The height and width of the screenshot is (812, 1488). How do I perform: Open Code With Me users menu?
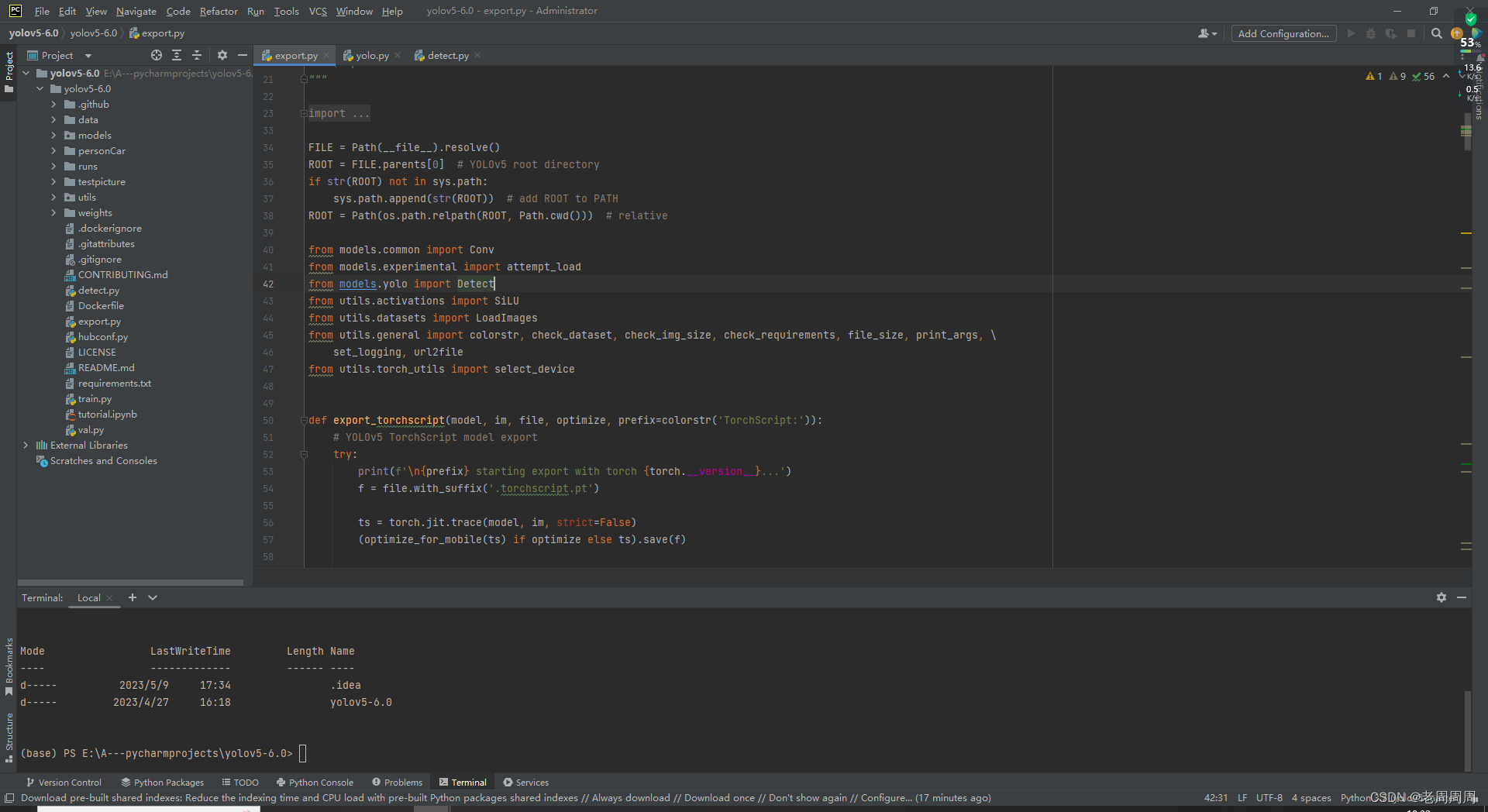point(1206,33)
